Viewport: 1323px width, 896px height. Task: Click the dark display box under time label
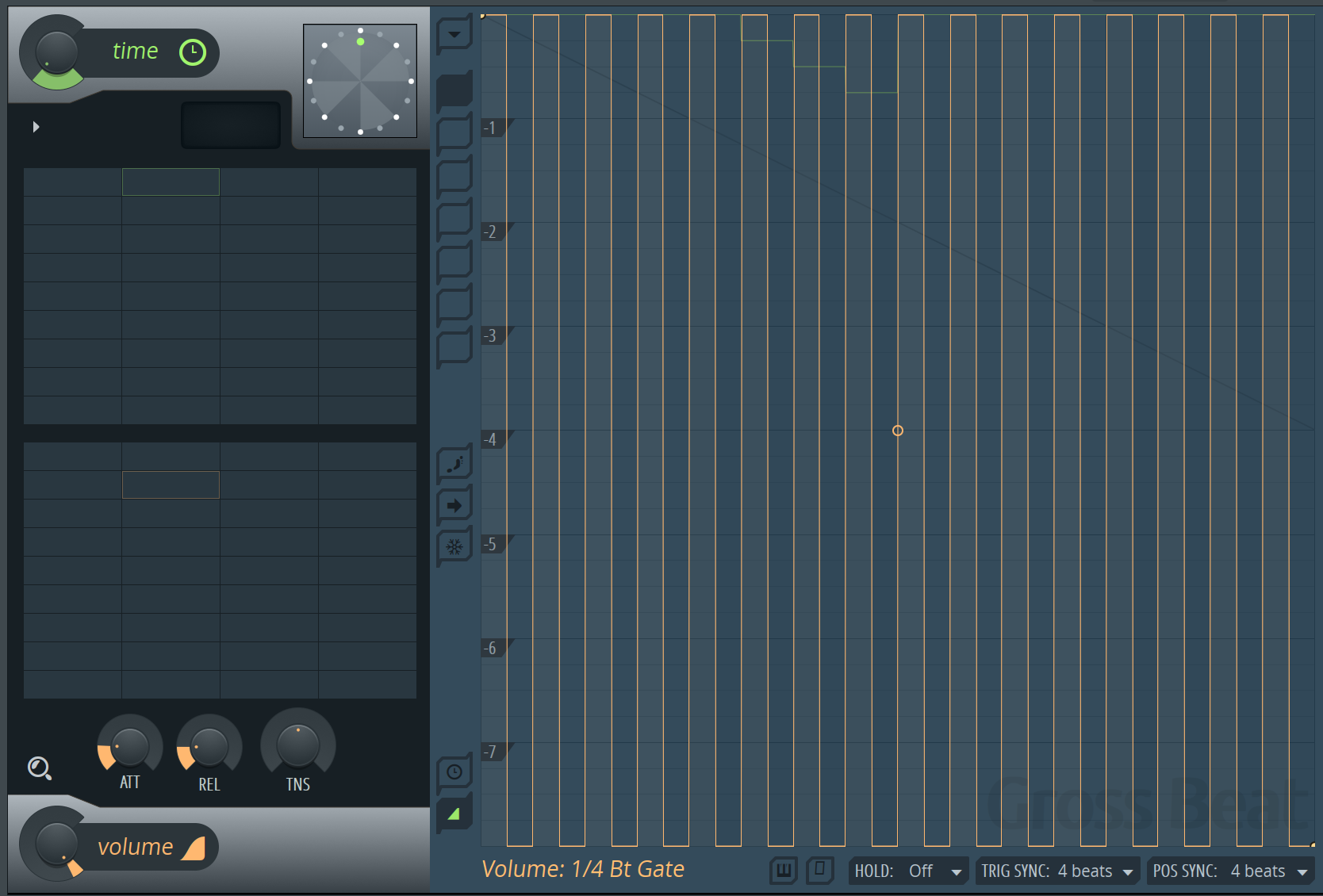pos(231,124)
